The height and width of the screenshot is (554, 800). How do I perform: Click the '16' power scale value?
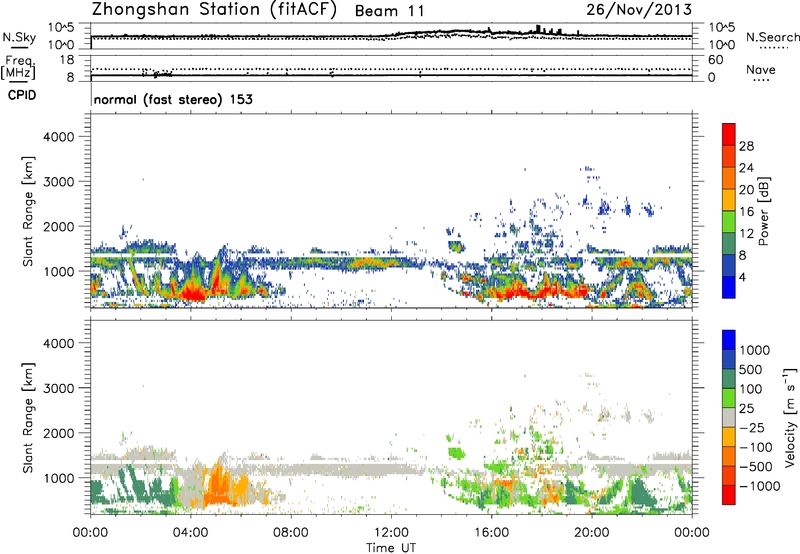pos(746,212)
